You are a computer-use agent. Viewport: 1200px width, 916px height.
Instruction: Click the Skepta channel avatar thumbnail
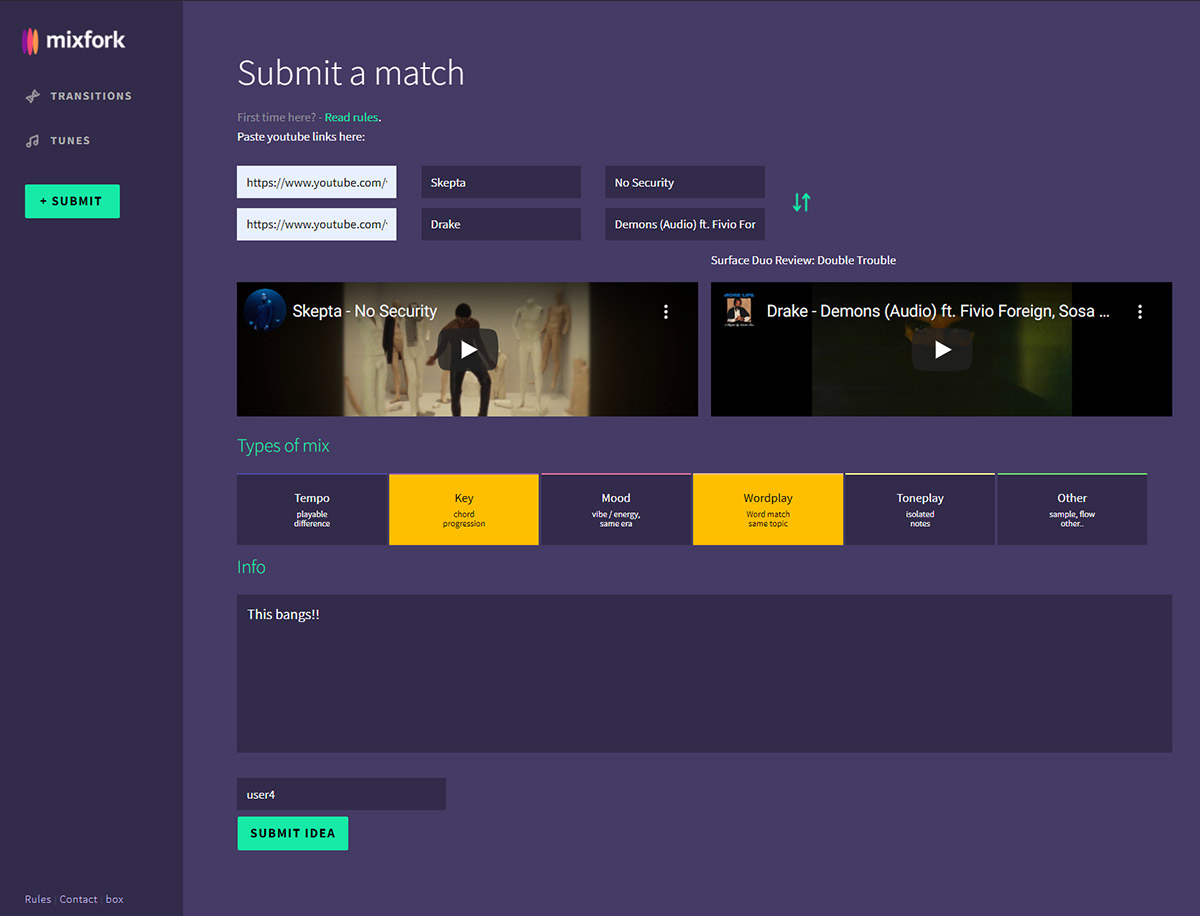click(265, 311)
